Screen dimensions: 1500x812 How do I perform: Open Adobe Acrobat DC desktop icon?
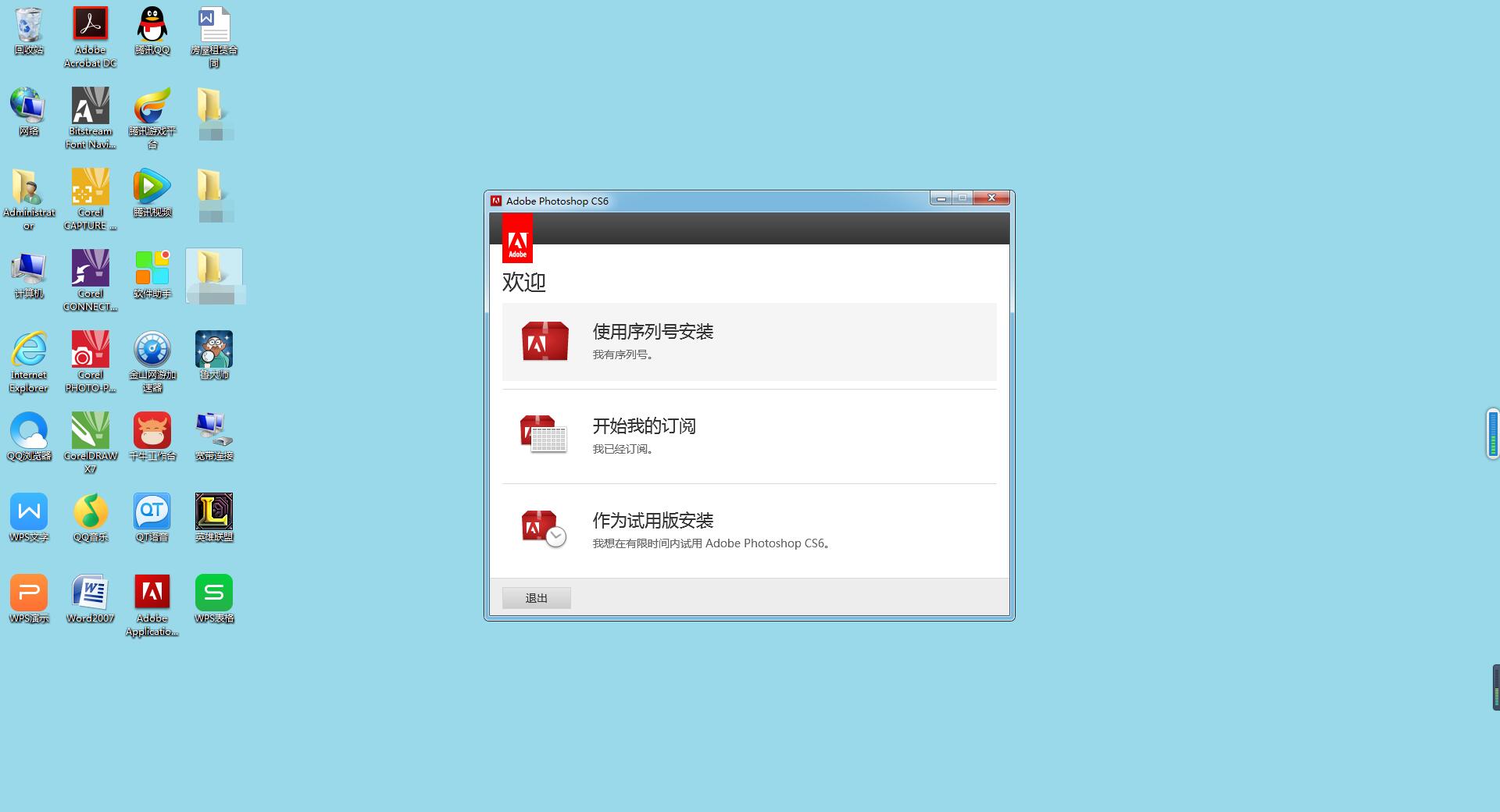[x=91, y=37]
